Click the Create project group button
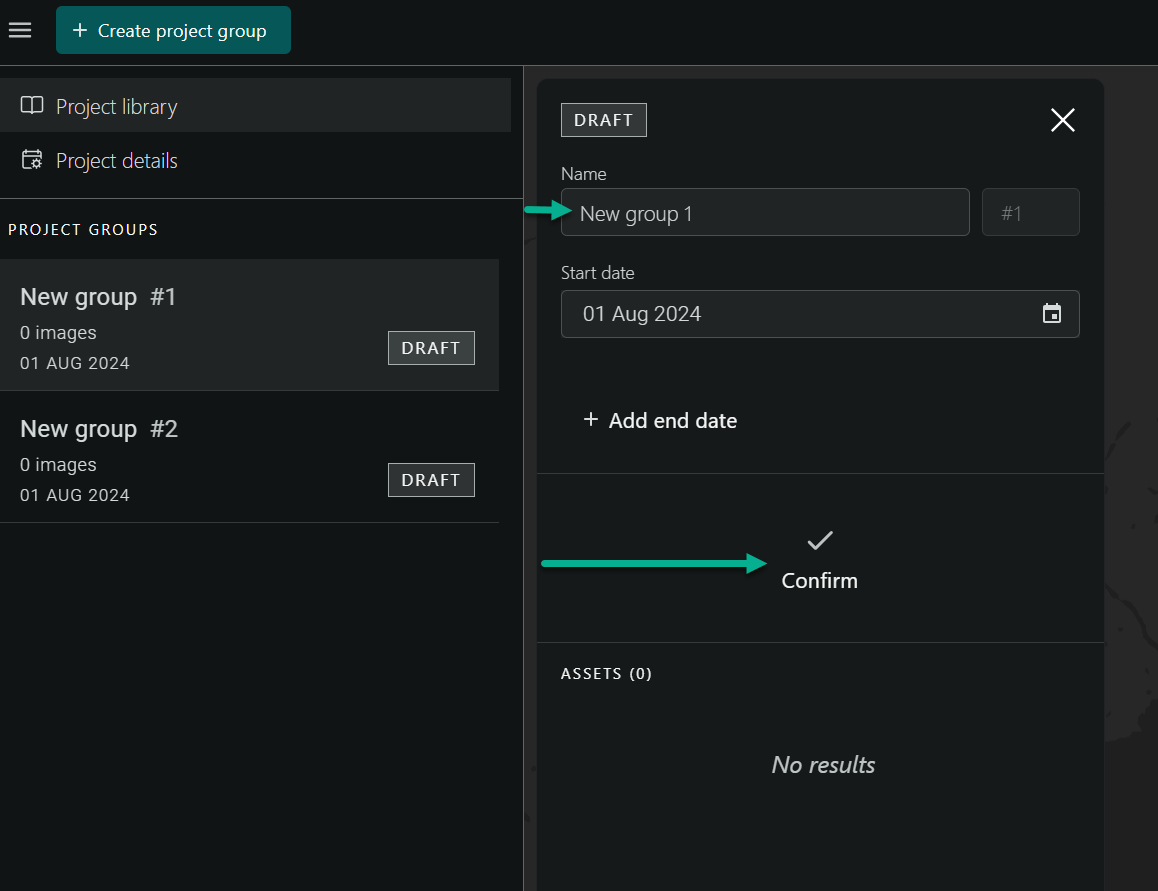 (173, 30)
